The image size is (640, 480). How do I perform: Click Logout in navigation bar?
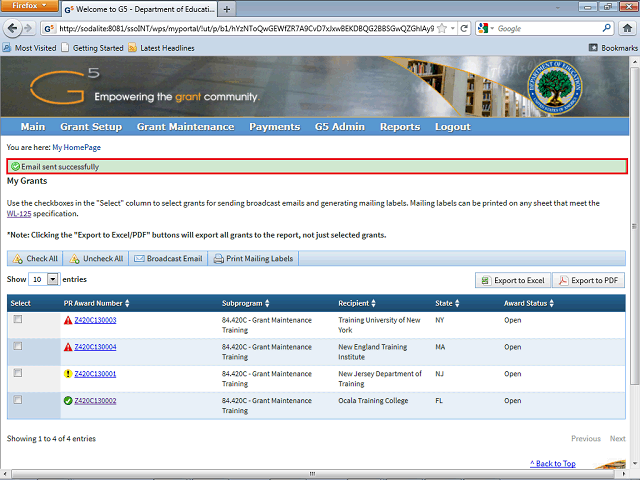coord(453,127)
